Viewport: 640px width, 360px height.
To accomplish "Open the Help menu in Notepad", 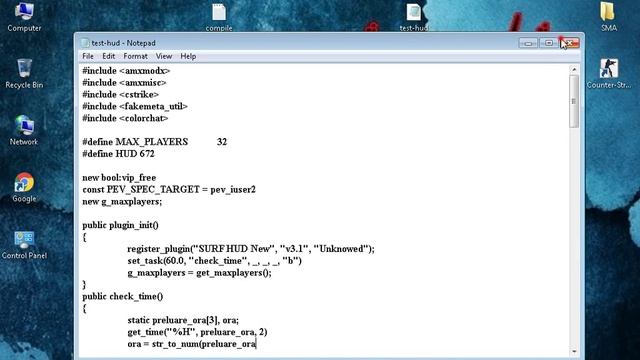I will click(x=188, y=56).
